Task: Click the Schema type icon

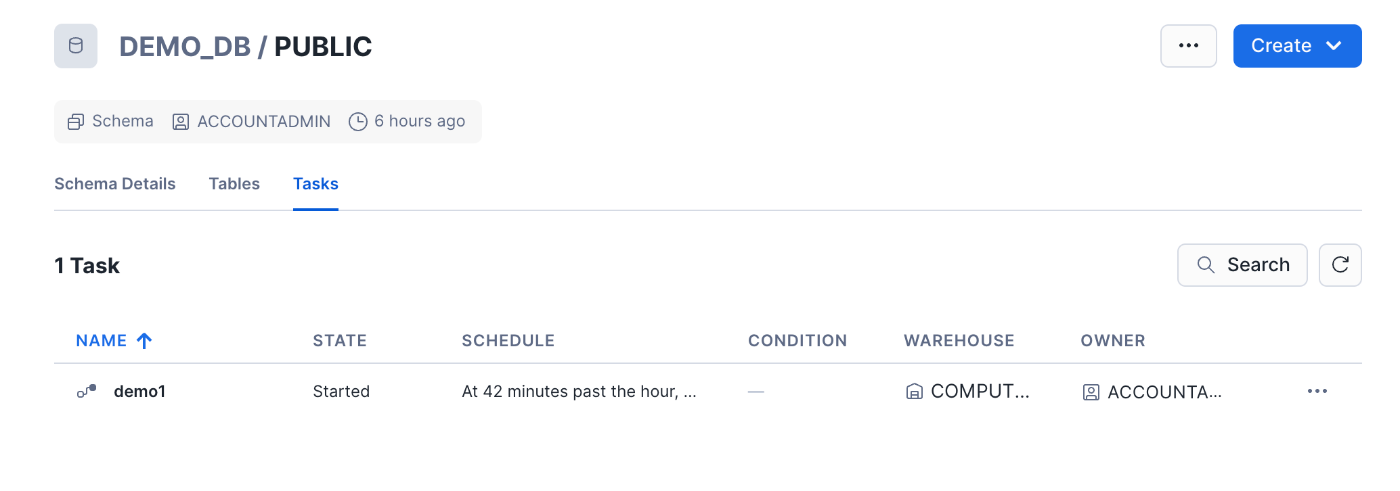Action: point(76,122)
